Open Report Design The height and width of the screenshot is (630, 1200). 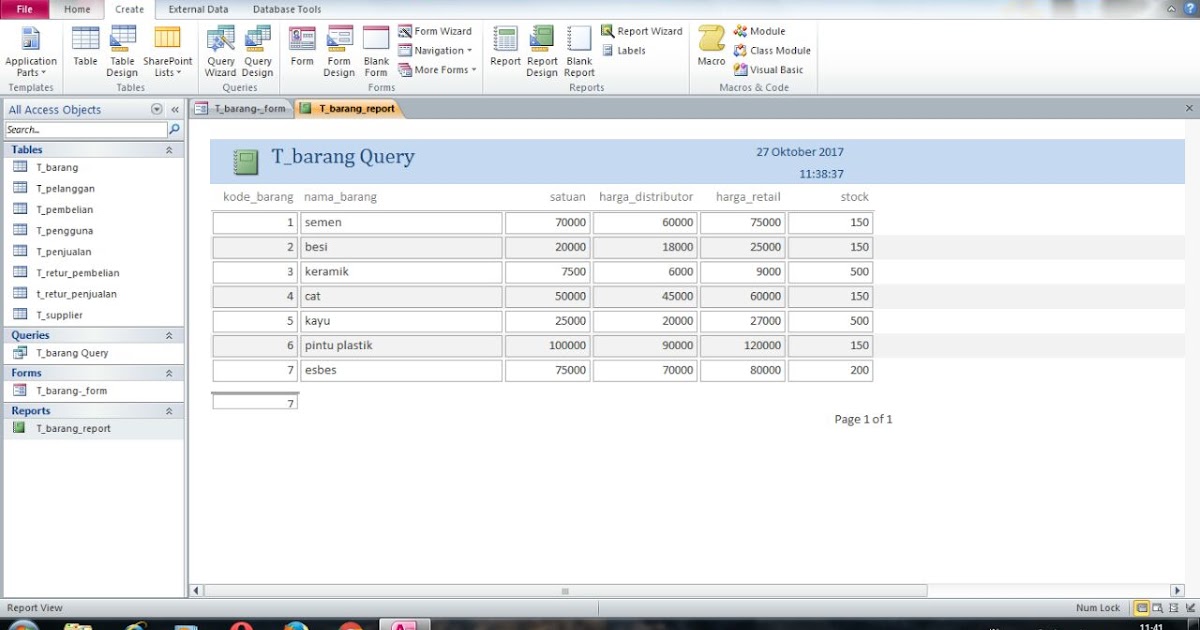tap(542, 52)
